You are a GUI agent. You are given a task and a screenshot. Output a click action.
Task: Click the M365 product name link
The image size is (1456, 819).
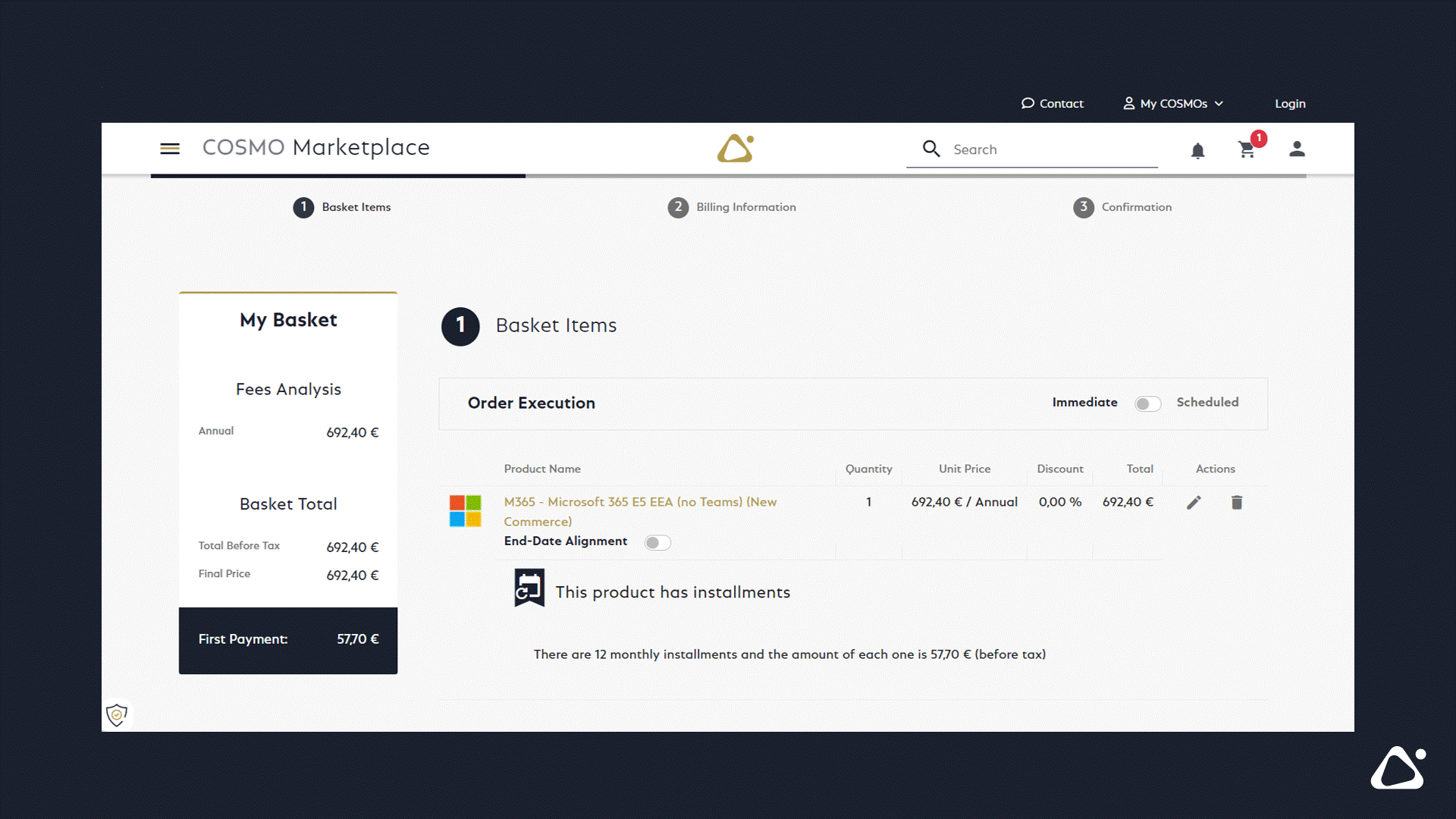click(x=640, y=511)
